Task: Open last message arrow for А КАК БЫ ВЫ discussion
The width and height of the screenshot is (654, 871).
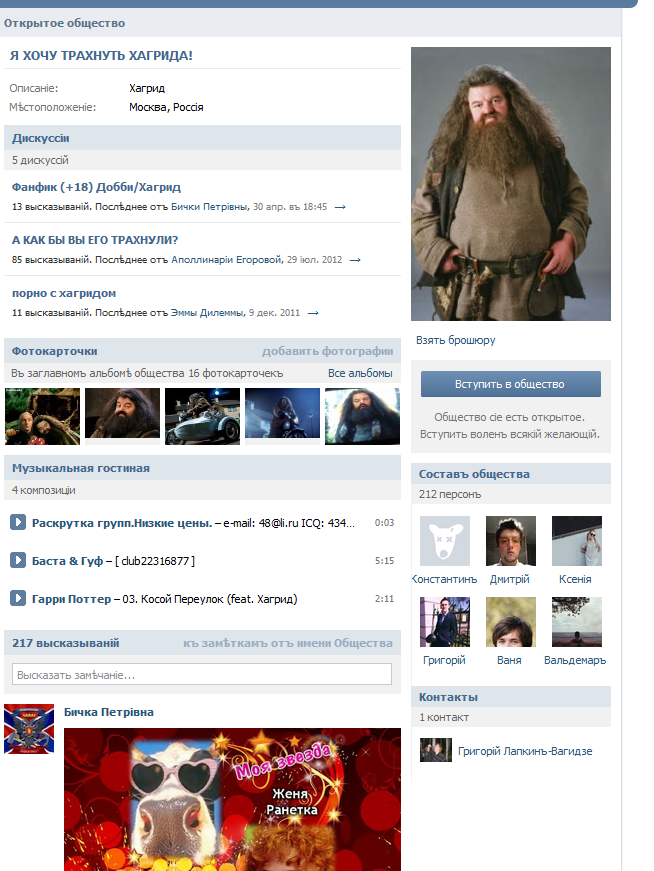Action: 355,259
